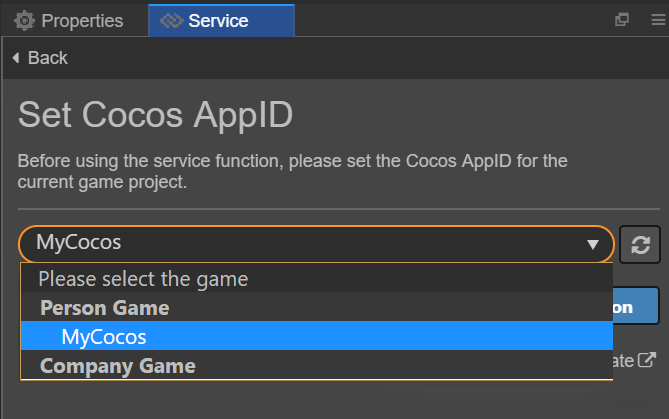Click the gear icon on Properties tab

tap(24, 20)
